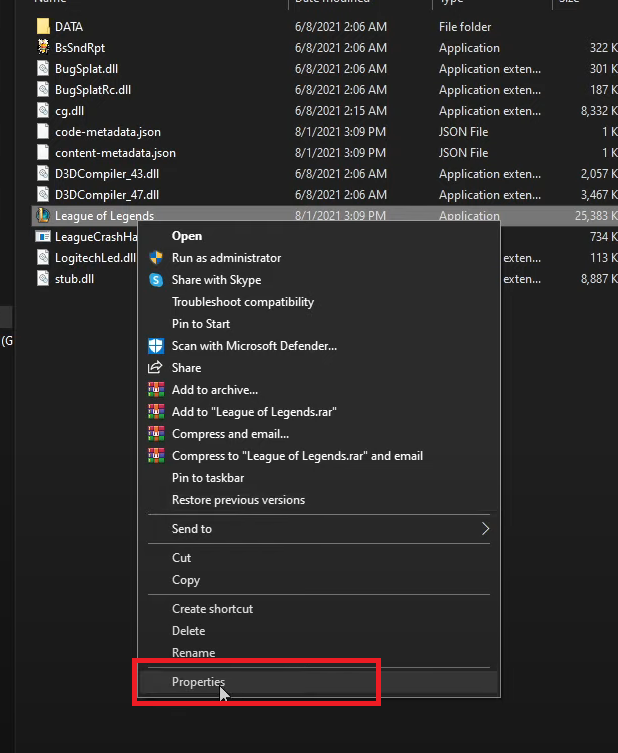This screenshot has width=618, height=753.
Task: Select the BsSndRpt file name
Action: (x=80, y=48)
